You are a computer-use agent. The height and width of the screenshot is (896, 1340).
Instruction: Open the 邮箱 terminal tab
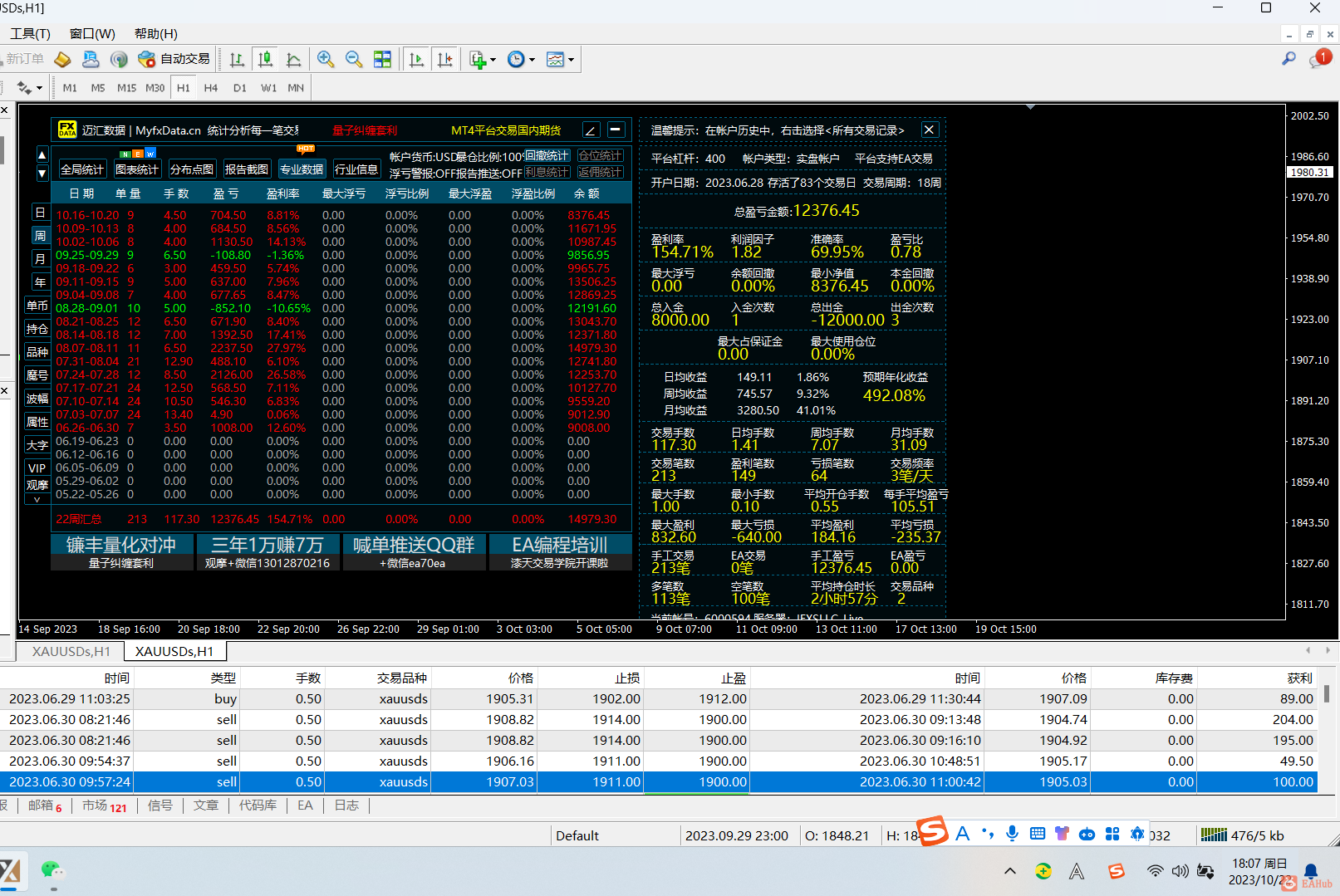click(x=45, y=805)
